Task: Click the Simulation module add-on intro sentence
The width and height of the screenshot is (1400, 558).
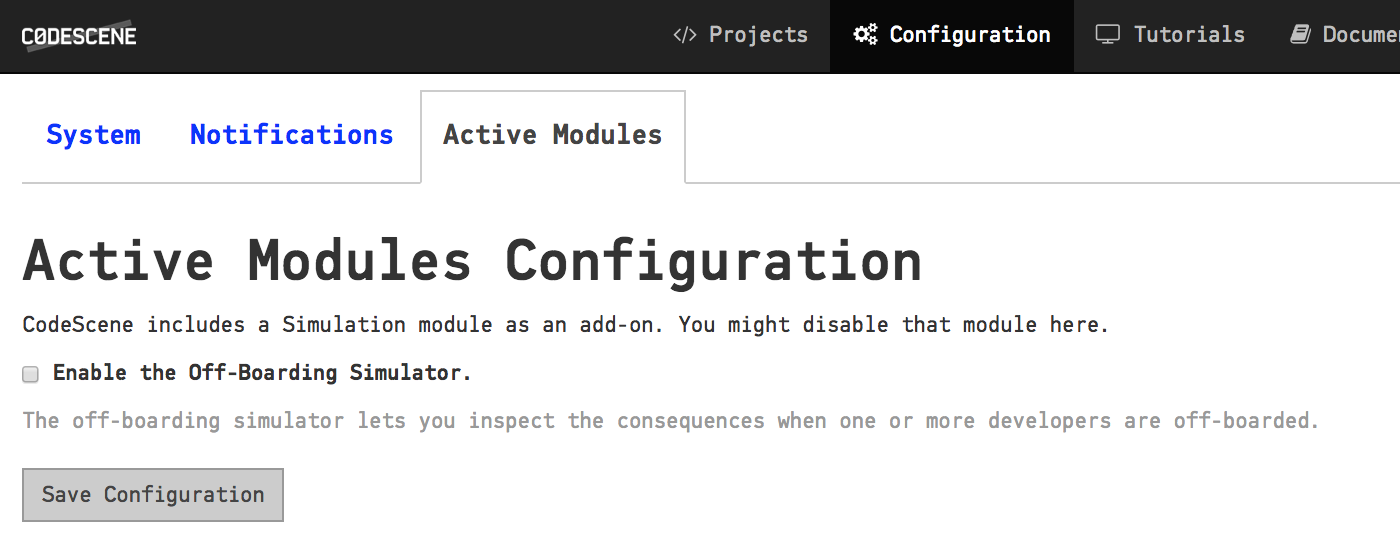Action: 565,325
